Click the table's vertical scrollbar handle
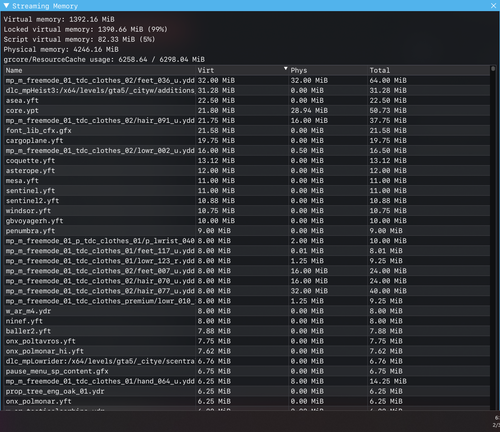 (x=493, y=69)
